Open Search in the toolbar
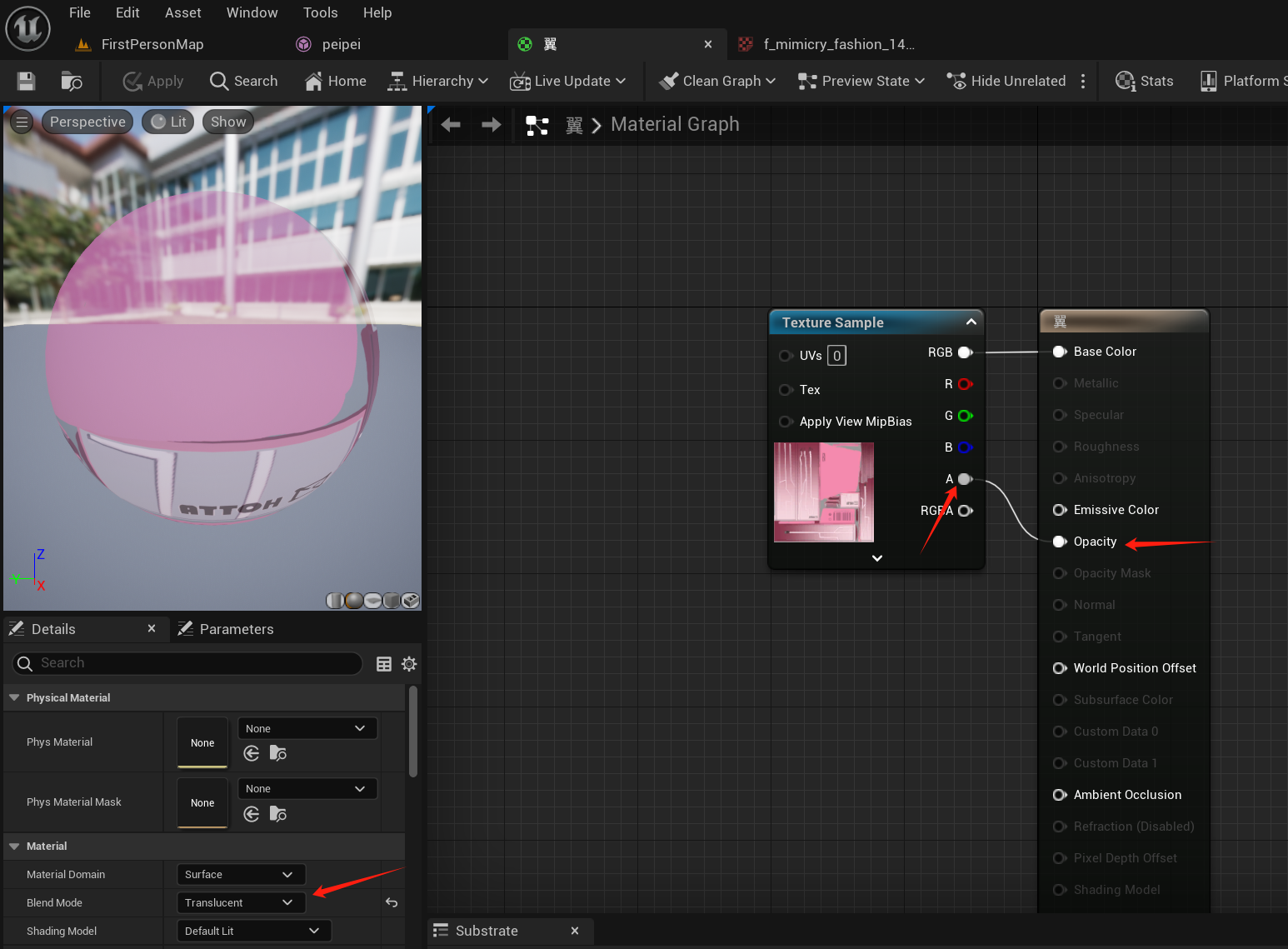 click(243, 81)
